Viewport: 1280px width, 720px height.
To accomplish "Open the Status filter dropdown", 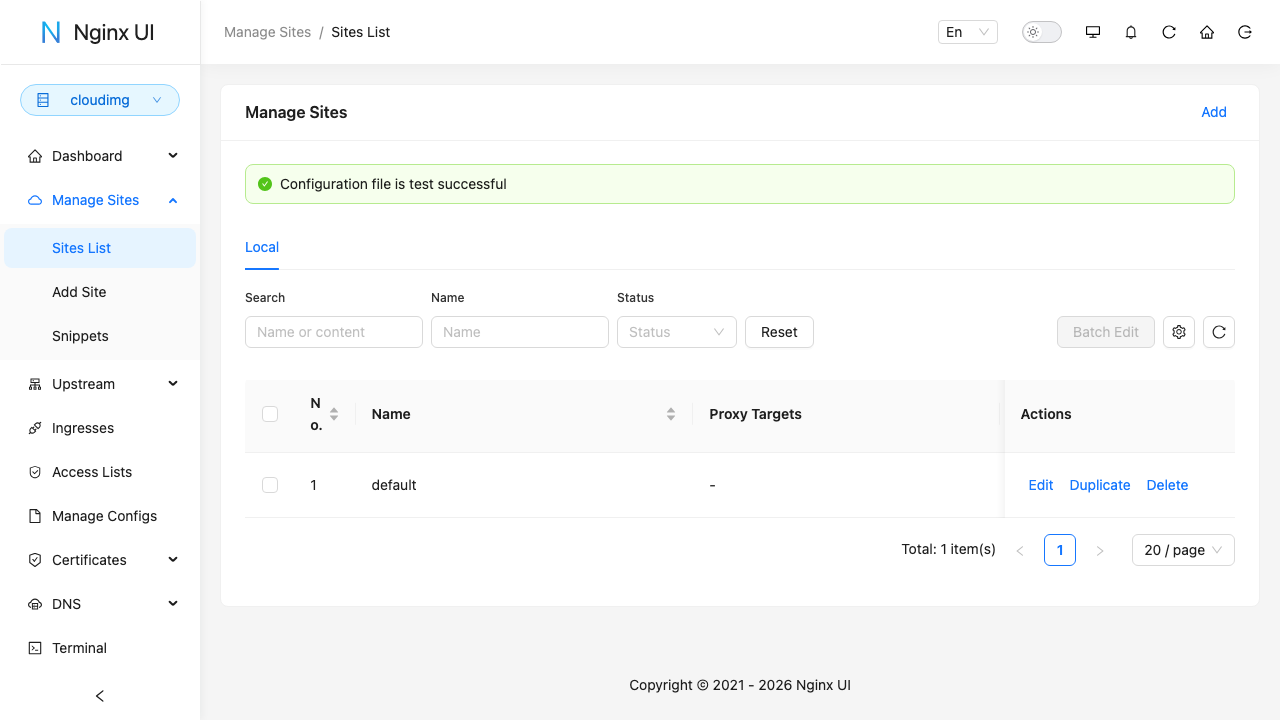I will [677, 332].
